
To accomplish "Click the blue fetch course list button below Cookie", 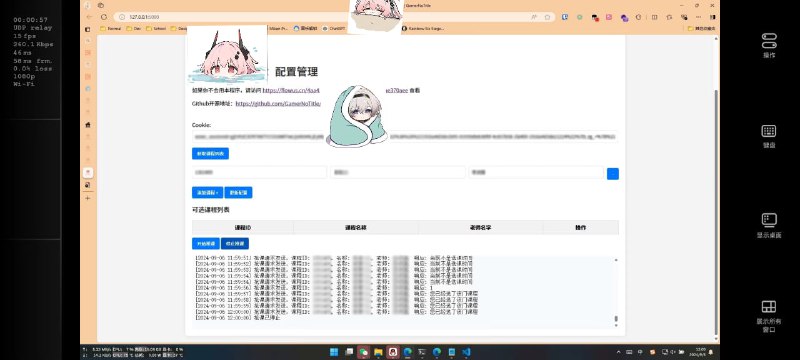I will click(210, 153).
